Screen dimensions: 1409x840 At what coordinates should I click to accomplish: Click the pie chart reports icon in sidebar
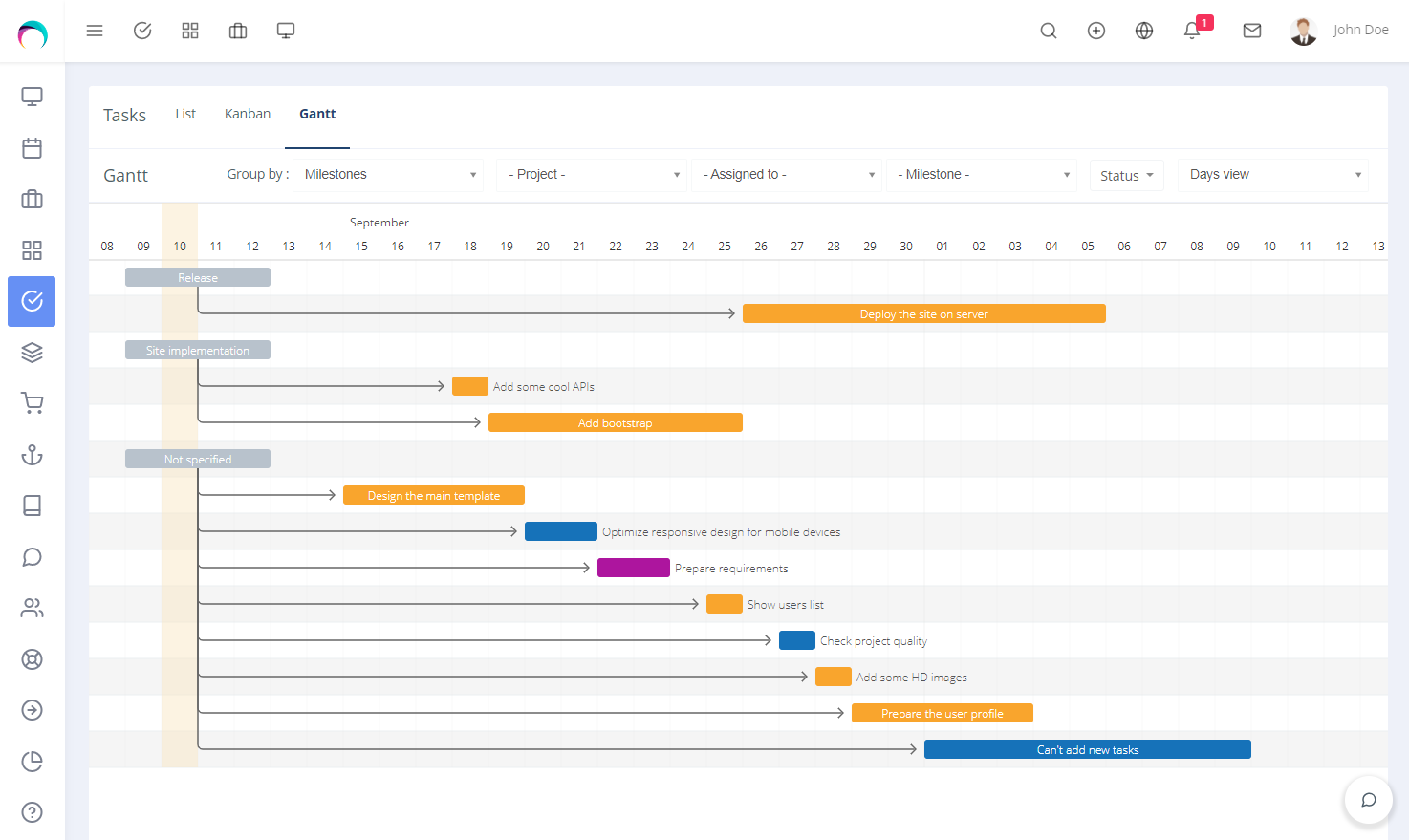coord(32,761)
